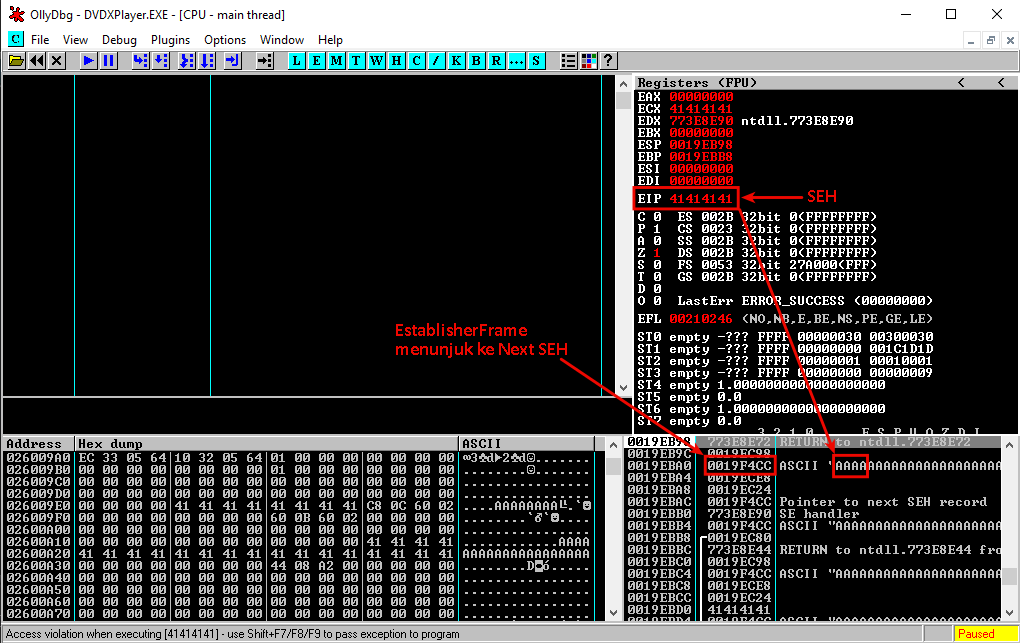This screenshot has width=1020, height=643.
Task: Click the Step over toolbar icon
Action: (161, 61)
